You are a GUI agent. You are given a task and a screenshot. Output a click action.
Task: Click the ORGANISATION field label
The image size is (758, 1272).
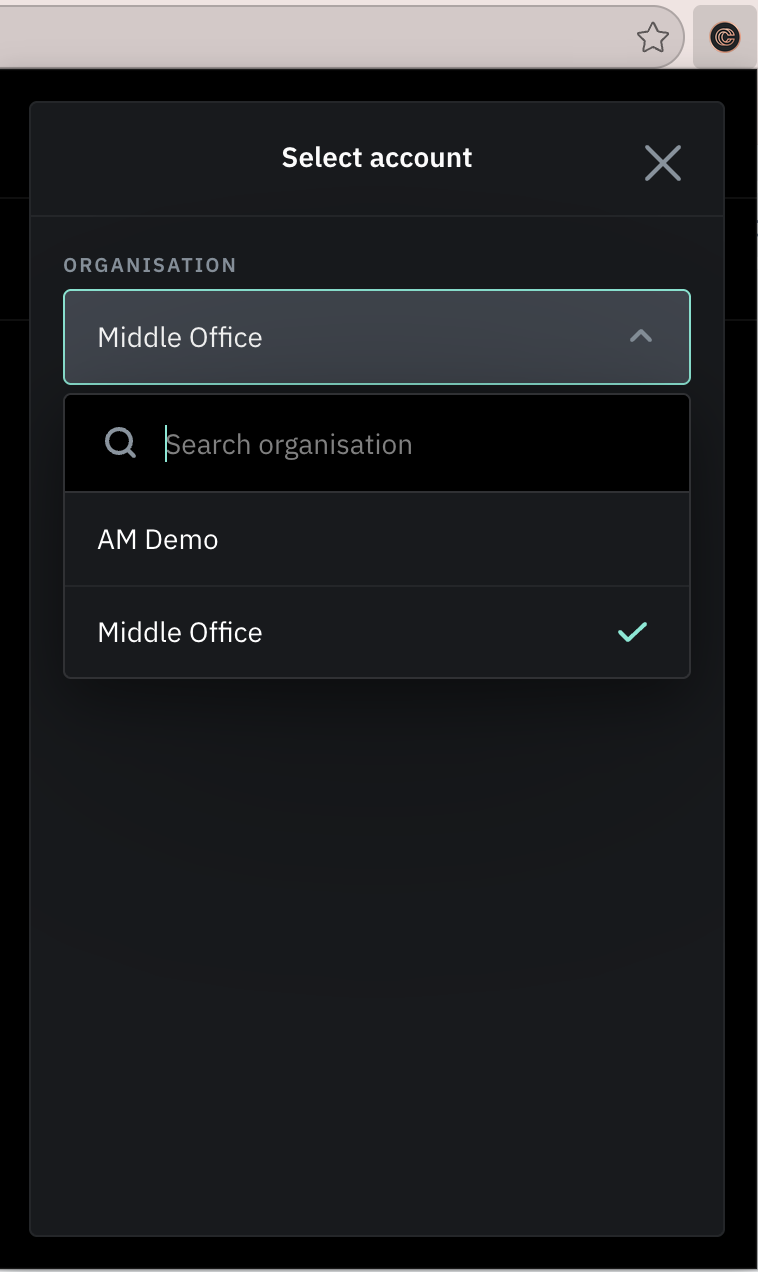(x=150, y=265)
